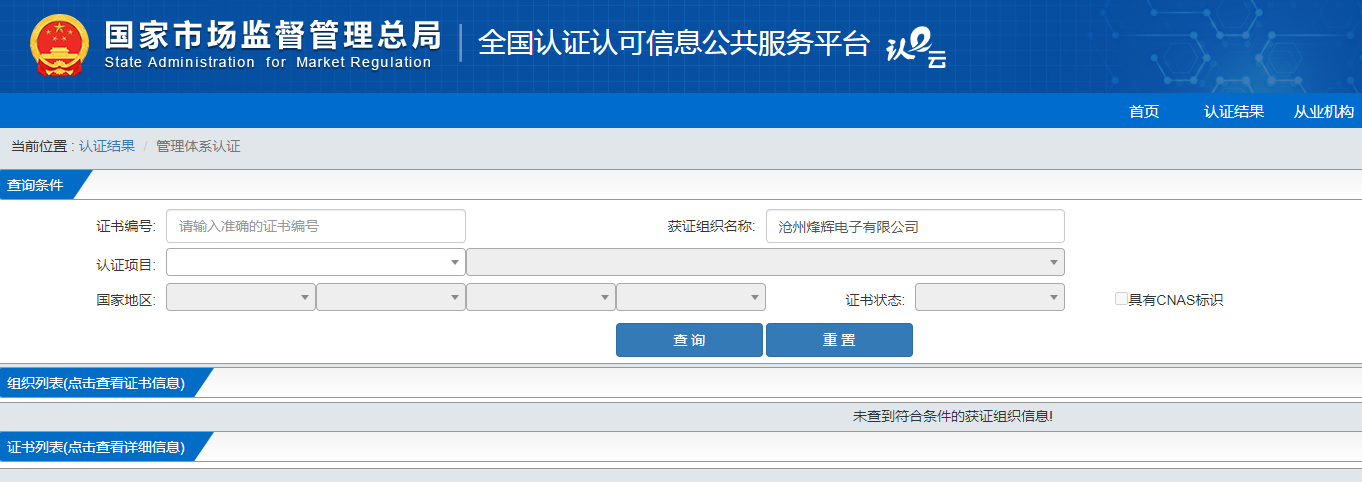This screenshot has width=1362, height=482.
Task: Click the 重置 reset button
Action: click(839, 340)
